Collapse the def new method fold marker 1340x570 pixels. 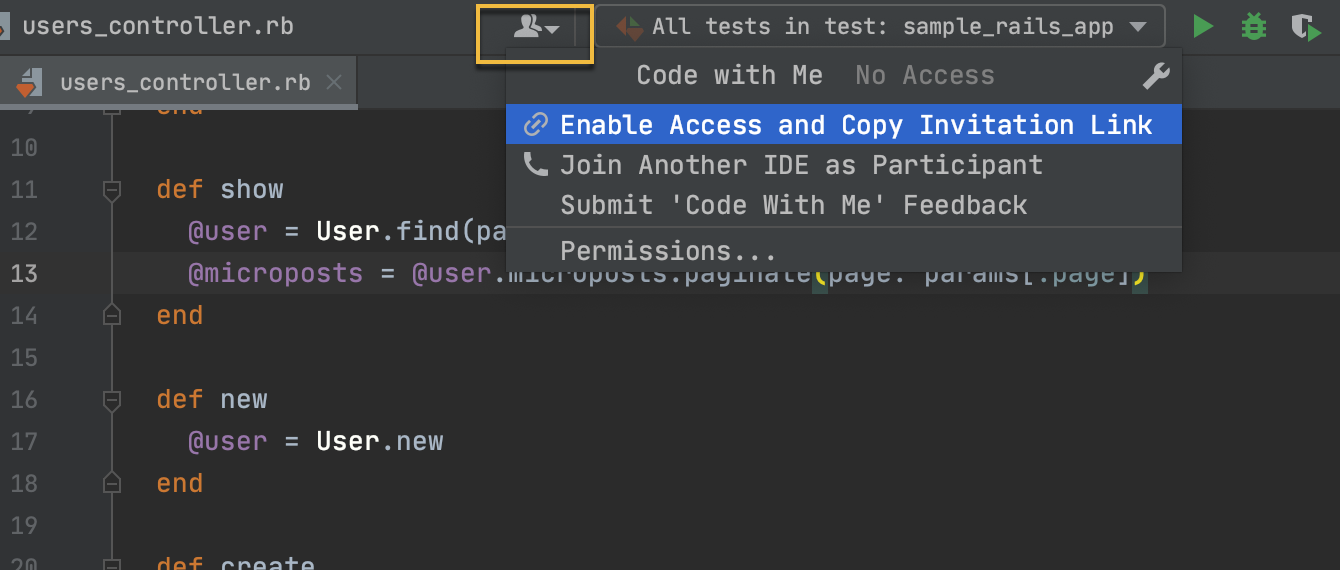112,400
